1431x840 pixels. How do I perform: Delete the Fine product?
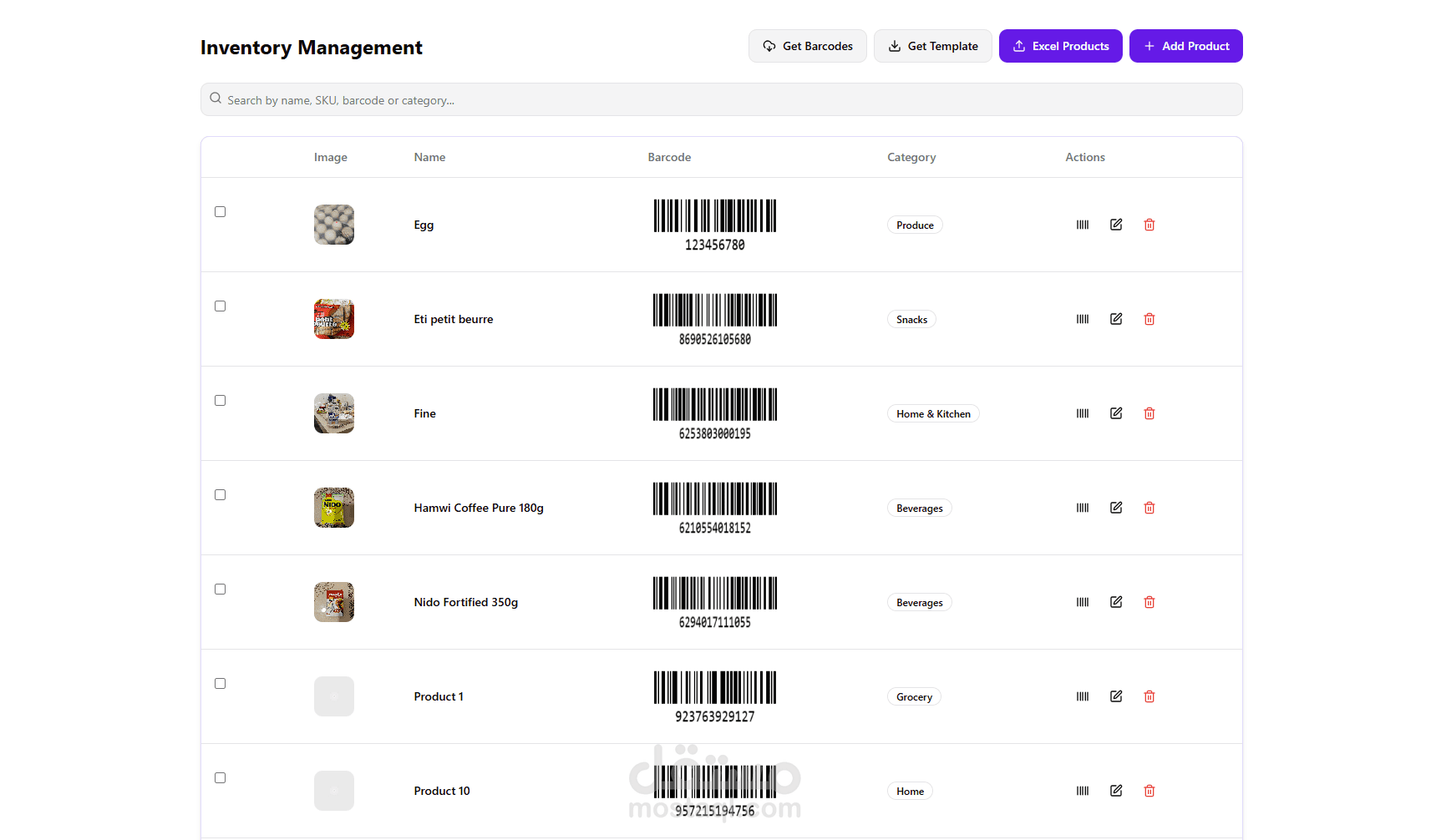coord(1149,413)
